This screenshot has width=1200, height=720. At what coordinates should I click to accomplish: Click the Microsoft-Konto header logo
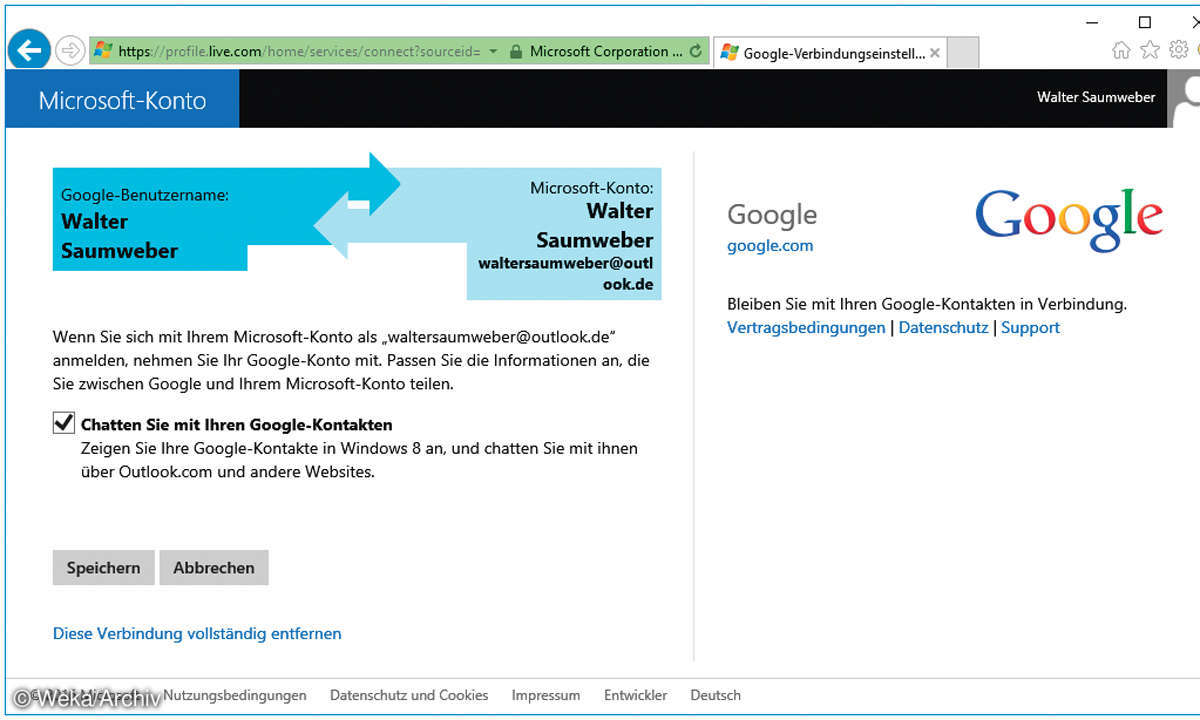click(122, 100)
